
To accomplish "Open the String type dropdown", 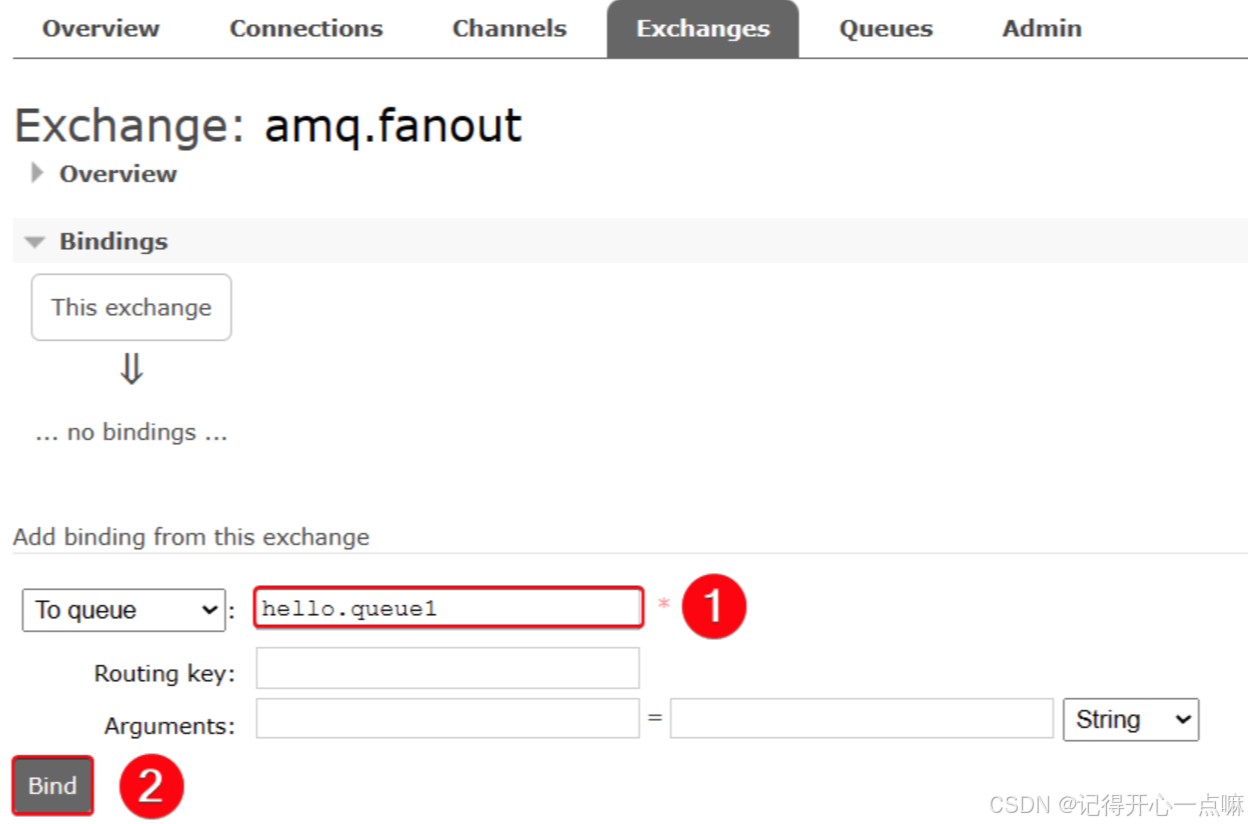I will (x=1130, y=719).
